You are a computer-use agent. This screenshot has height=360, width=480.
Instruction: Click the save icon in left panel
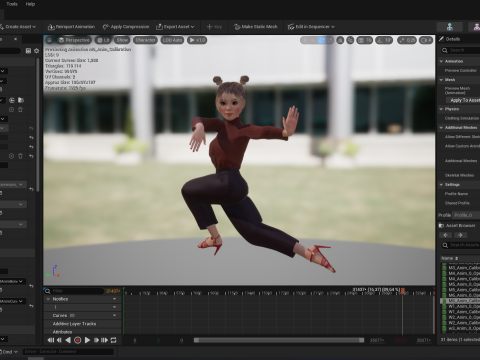[28, 51]
